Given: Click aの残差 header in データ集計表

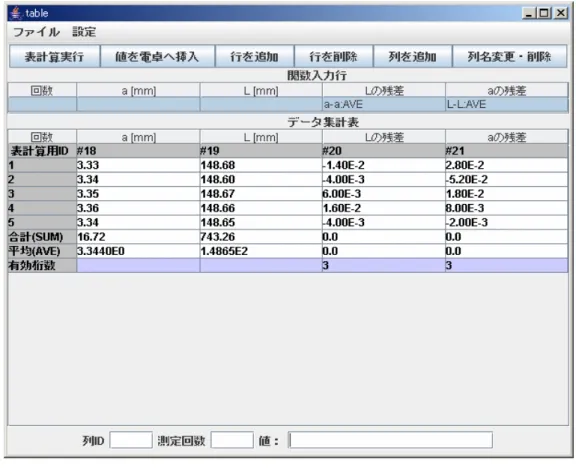Looking at the screenshot, I should pos(506,137).
